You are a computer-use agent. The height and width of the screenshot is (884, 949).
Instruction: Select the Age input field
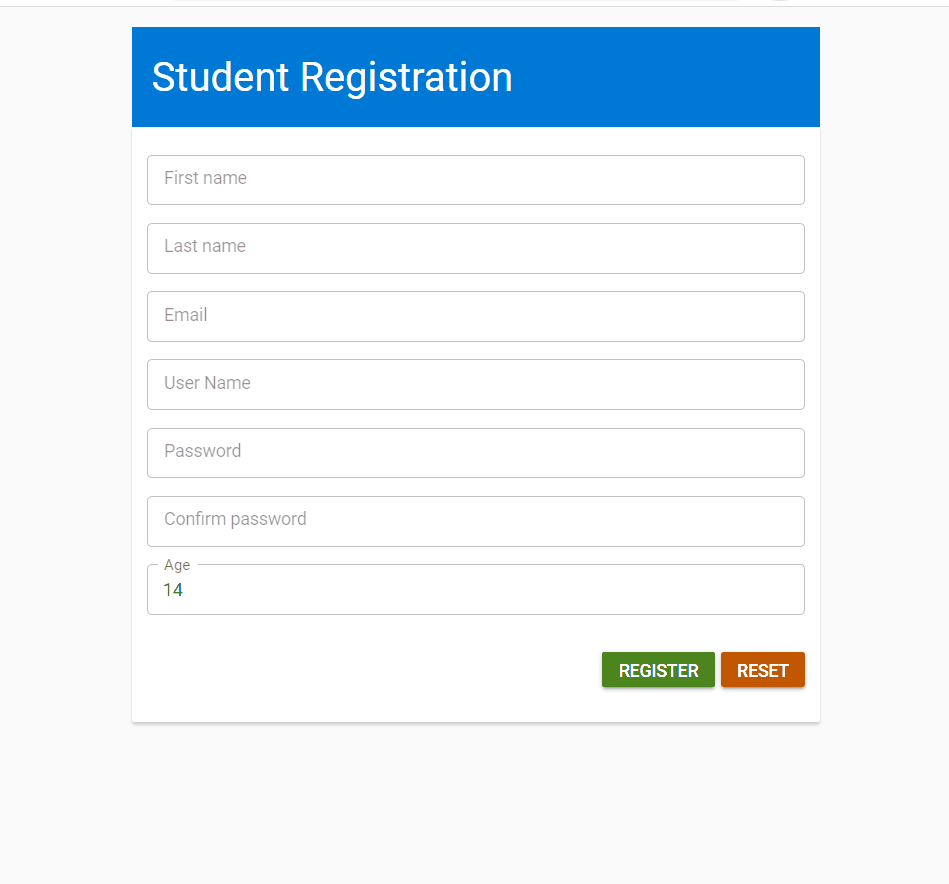[x=475, y=590]
